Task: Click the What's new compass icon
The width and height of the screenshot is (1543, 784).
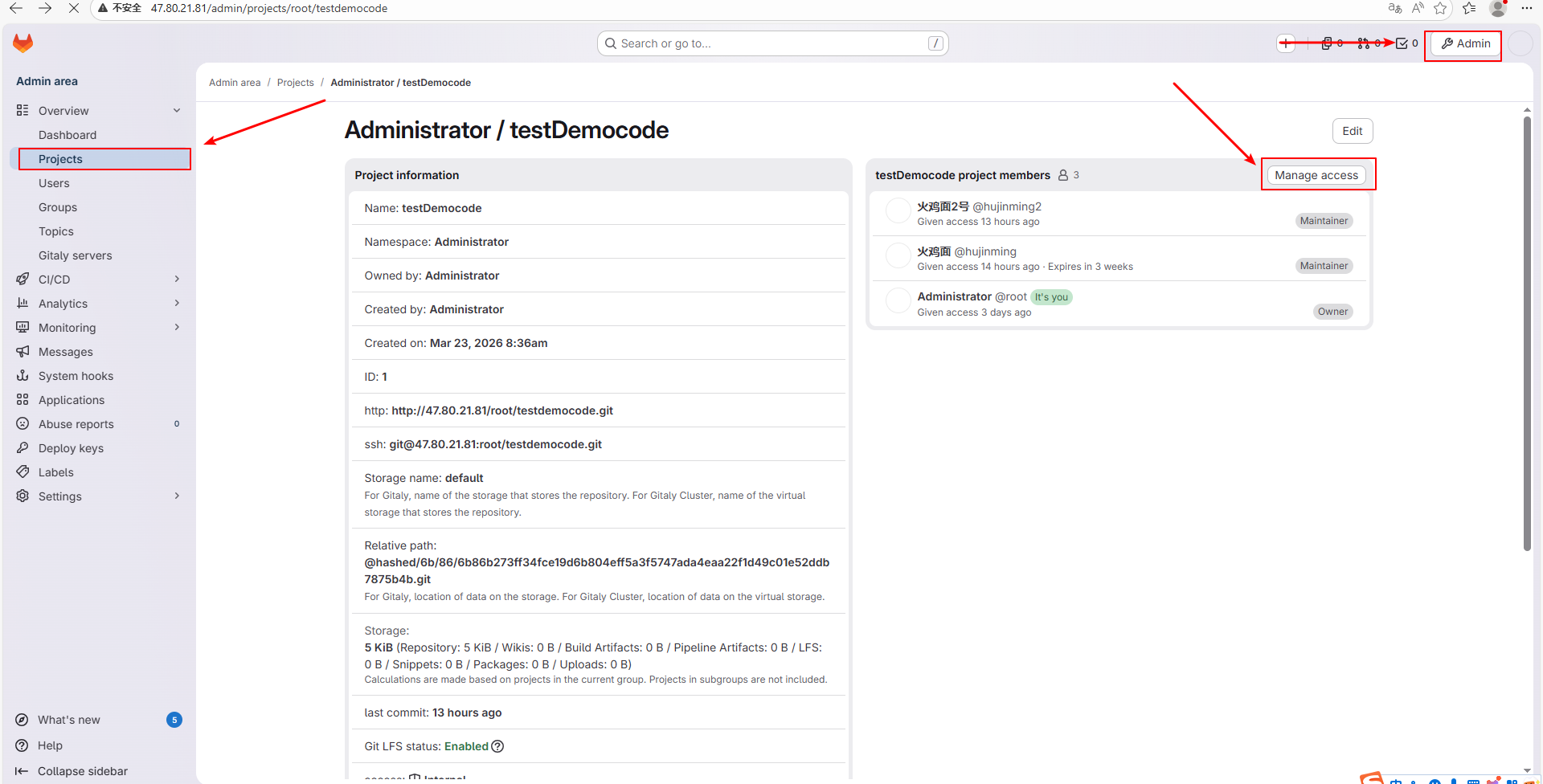Action: [x=22, y=720]
